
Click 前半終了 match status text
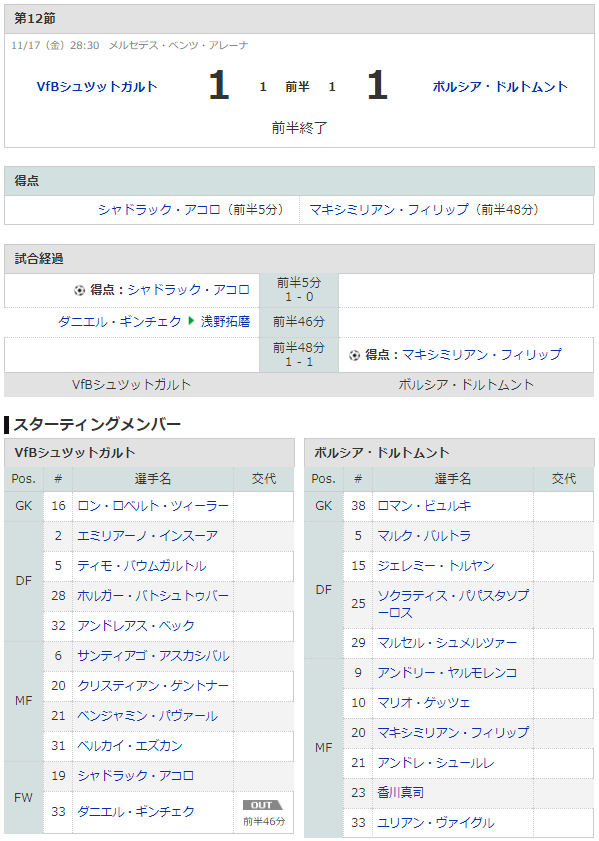pyautogui.click(x=299, y=128)
